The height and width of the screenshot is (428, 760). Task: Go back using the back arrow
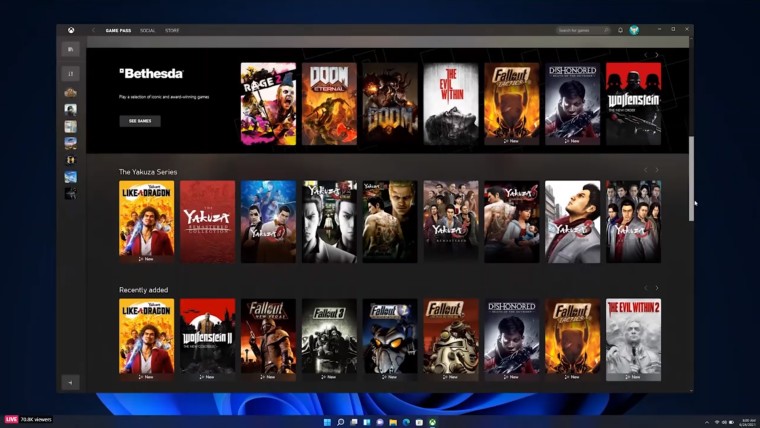click(94, 30)
